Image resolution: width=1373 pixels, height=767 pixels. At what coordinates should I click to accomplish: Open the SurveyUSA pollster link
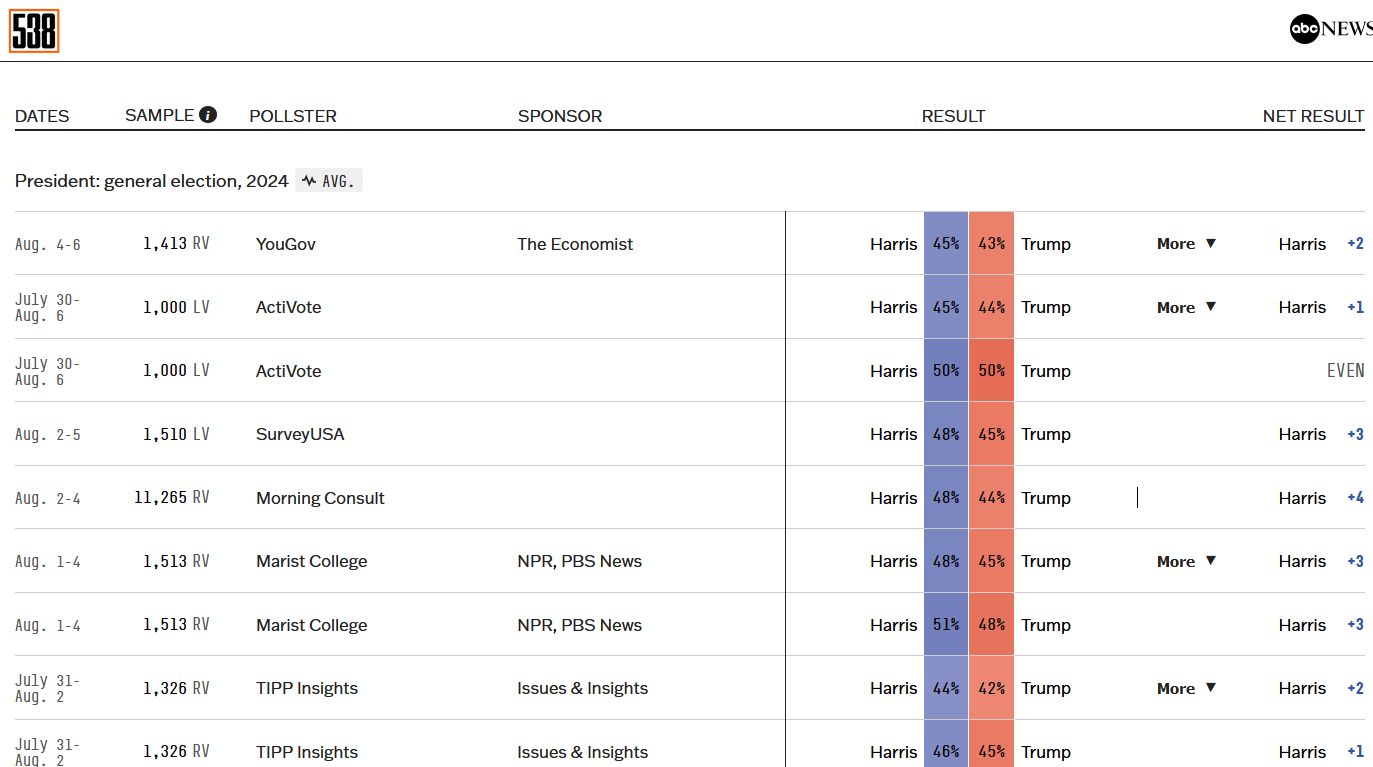(x=299, y=434)
